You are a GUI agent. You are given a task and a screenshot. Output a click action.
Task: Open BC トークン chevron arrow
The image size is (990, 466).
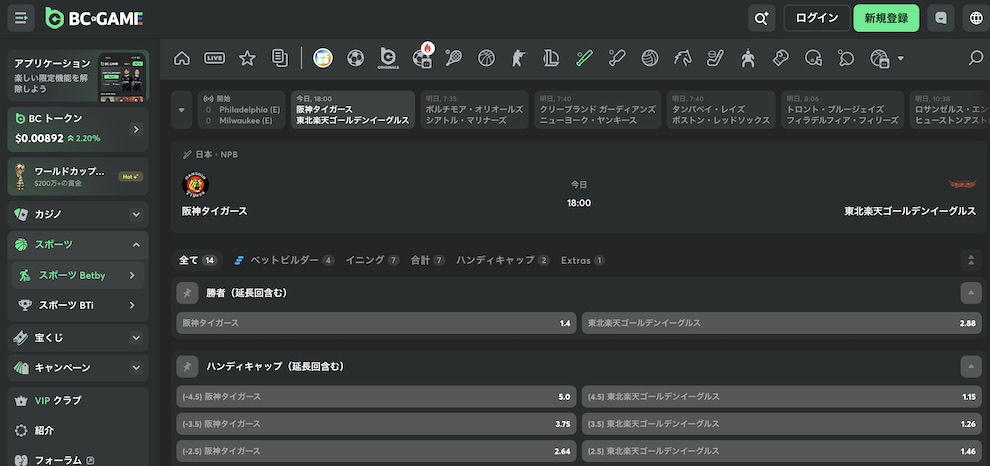point(136,129)
